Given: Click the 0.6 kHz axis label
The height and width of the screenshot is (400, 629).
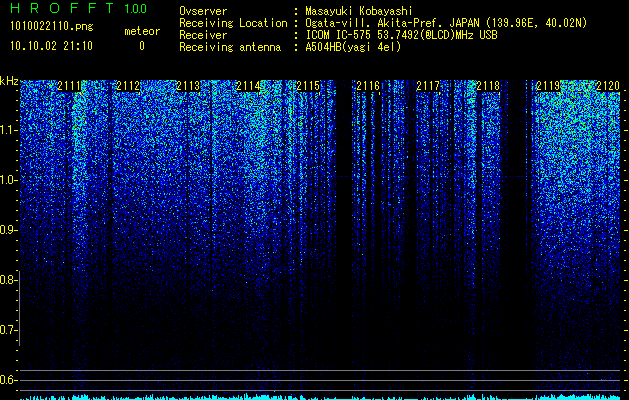Looking at the screenshot, I should pyautogui.click(x=8, y=380).
